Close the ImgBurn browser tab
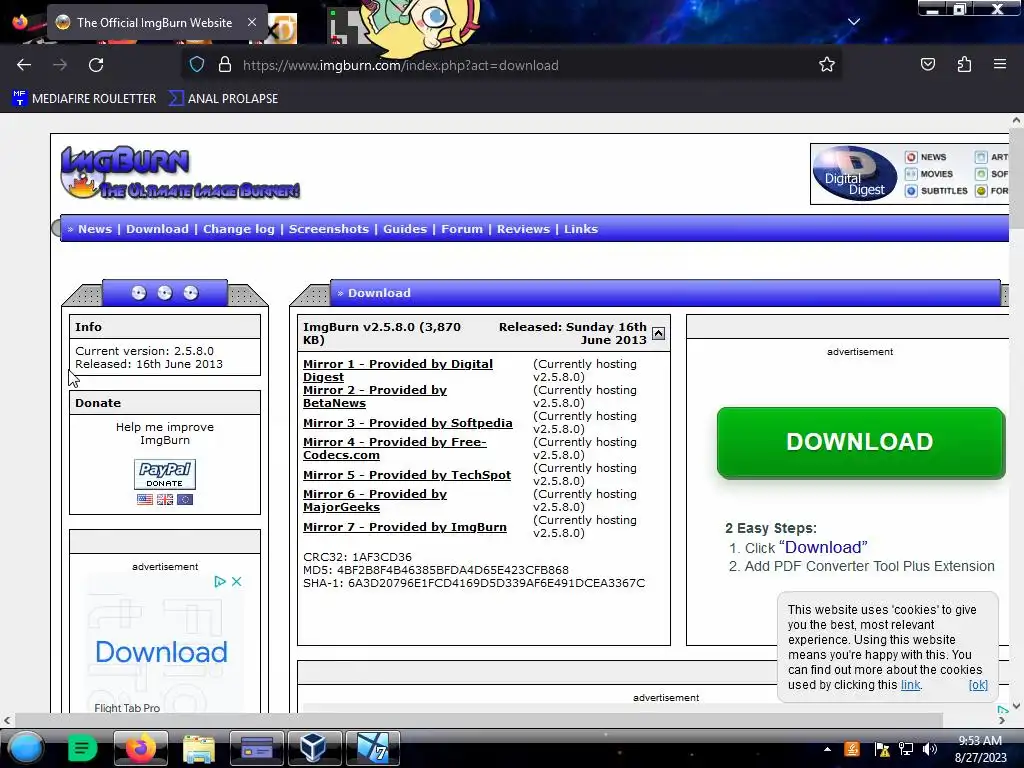The image size is (1024, 768). click(x=252, y=22)
